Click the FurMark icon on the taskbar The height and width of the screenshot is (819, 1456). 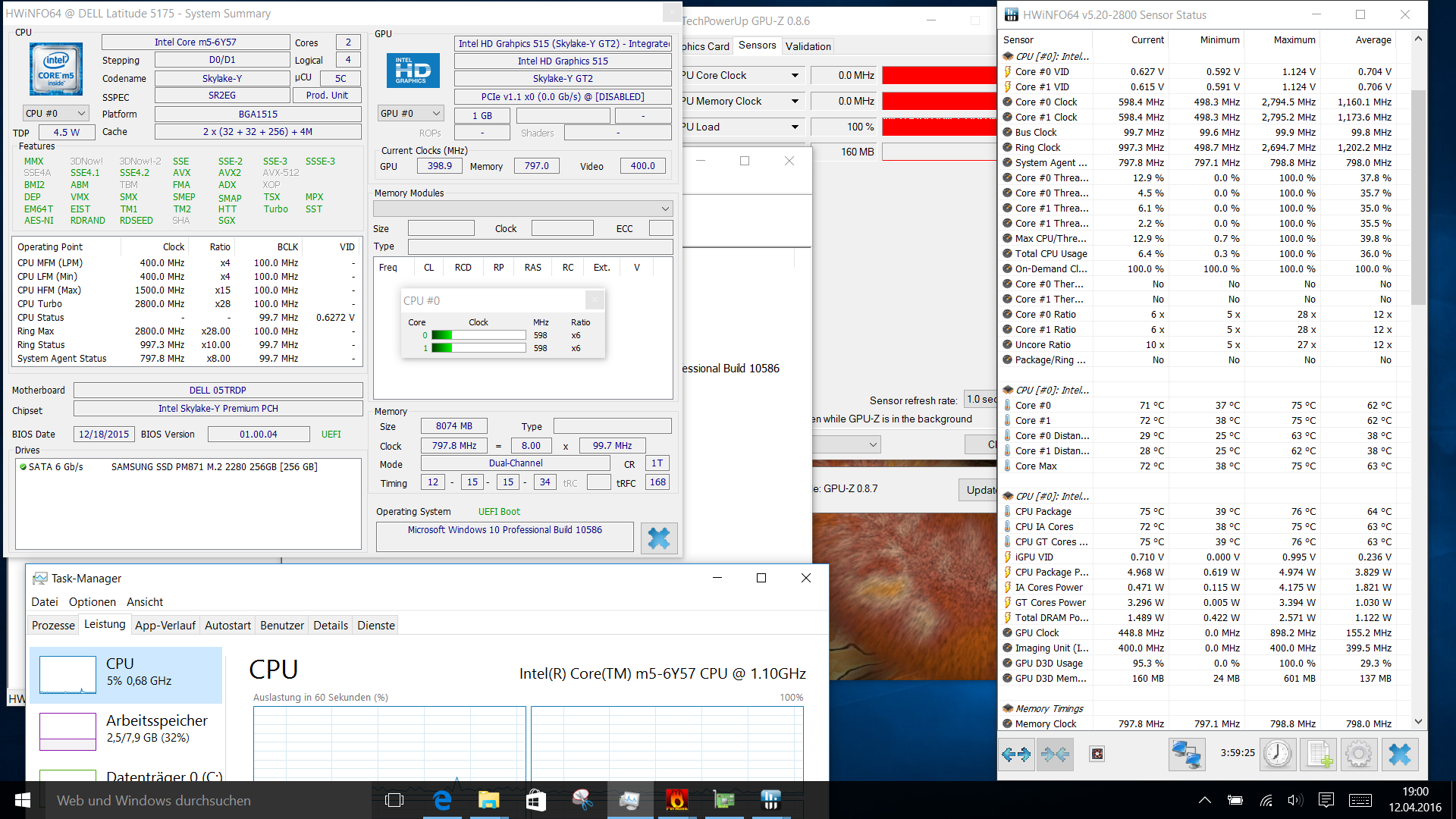click(676, 800)
